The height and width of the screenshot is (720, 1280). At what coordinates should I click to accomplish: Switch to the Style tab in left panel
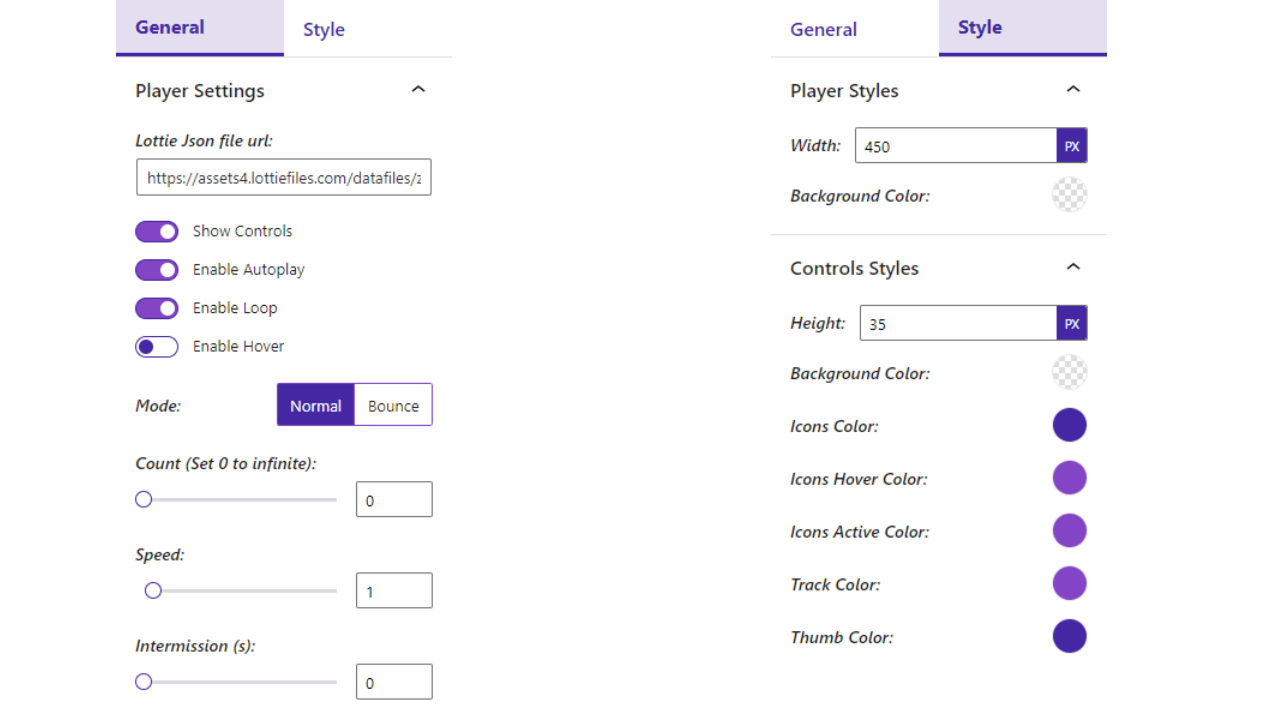(x=324, y=30)
